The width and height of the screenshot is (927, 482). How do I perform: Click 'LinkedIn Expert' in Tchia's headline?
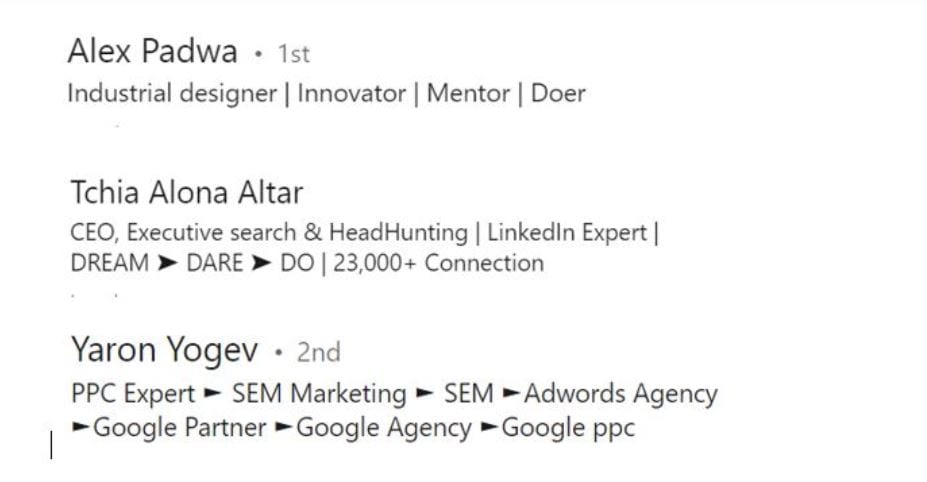567,232
